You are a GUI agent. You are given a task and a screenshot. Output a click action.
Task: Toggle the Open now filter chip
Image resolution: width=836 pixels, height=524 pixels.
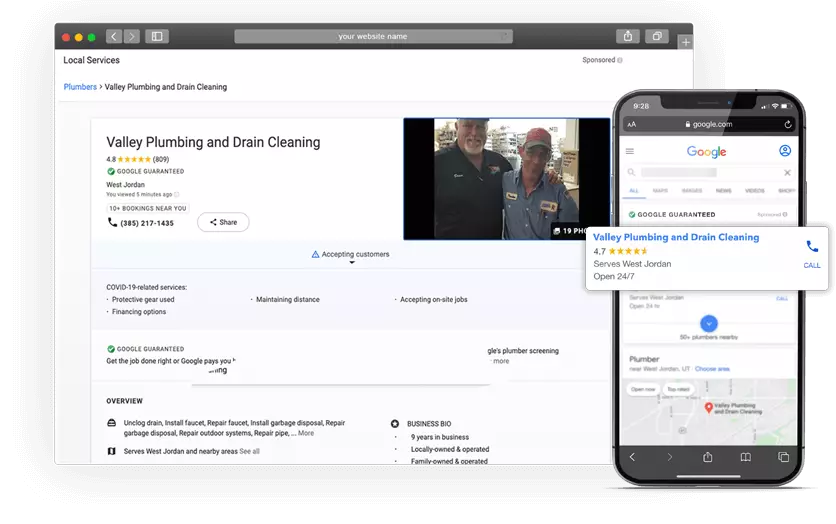[643, 388]
